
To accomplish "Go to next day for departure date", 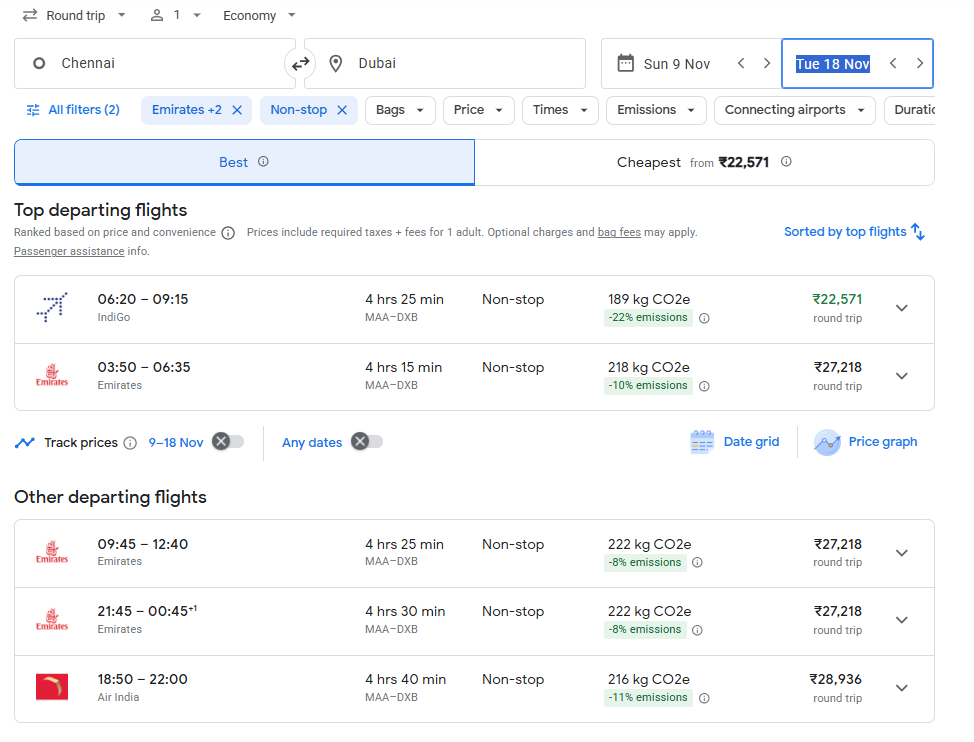I will tap(767, 64).
